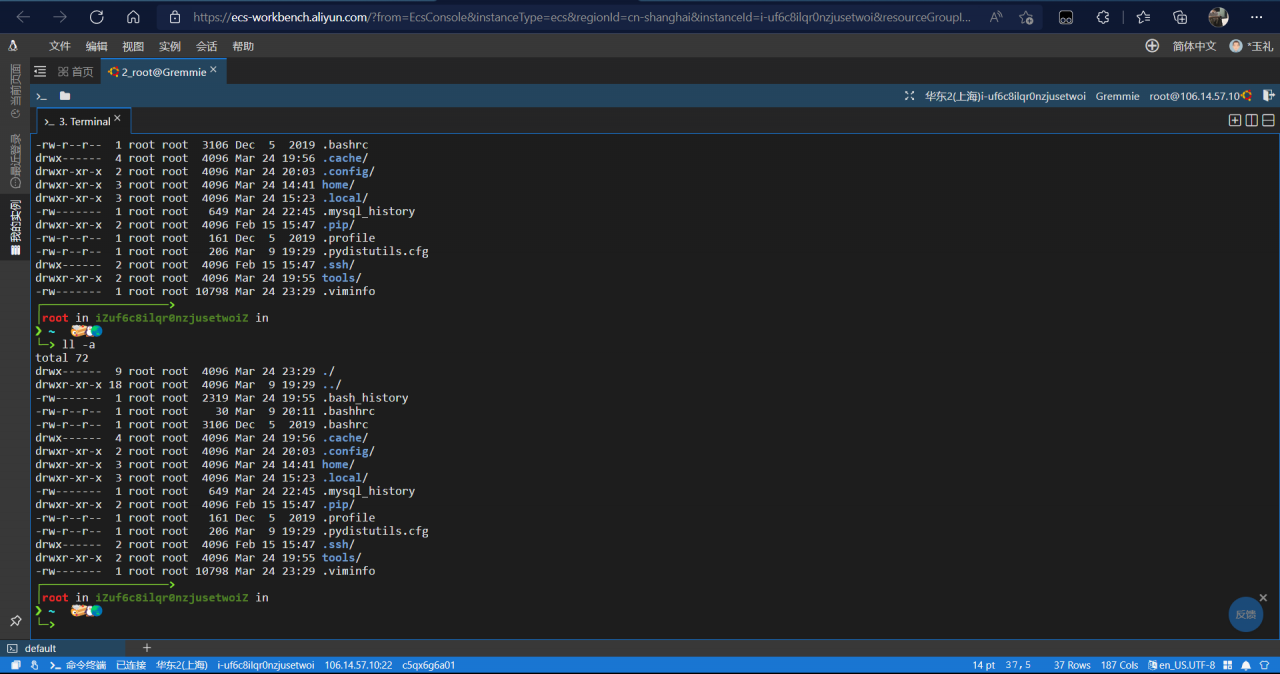Open the 帮助 menu
This screenshot has width=1280, height=674.
click(243, 46)
